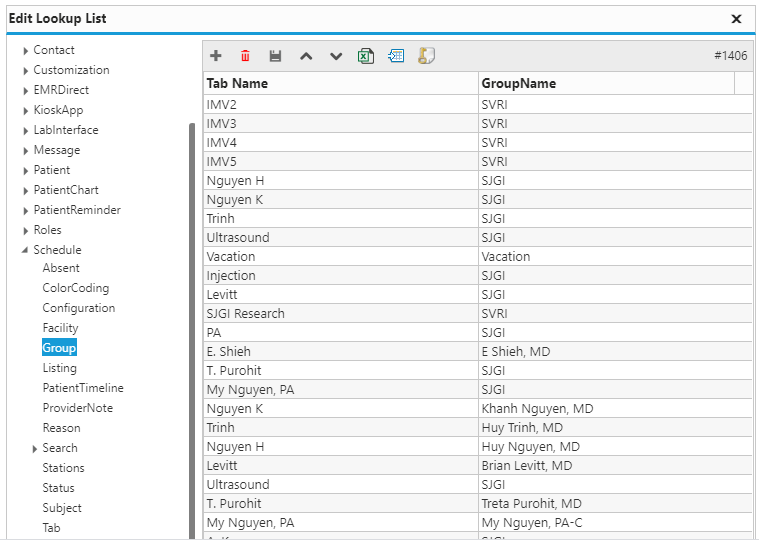Click the floppy disk save icon

pyautogui.click(x=275, y=56)
